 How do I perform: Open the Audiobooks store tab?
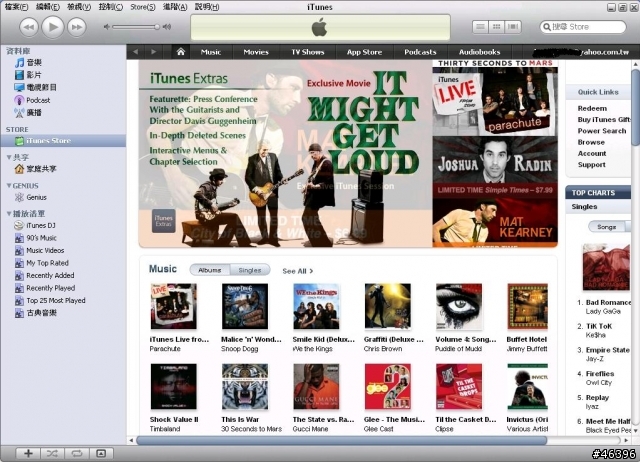point(479,52)
